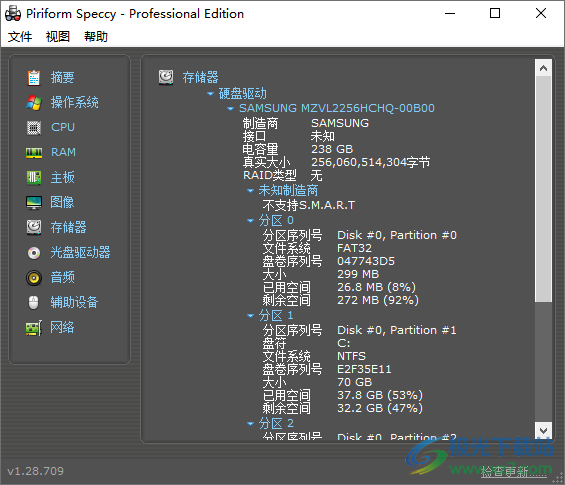Collapse the 分区 0 node
The width and height of the screenshot is (565, 485).
250,221
